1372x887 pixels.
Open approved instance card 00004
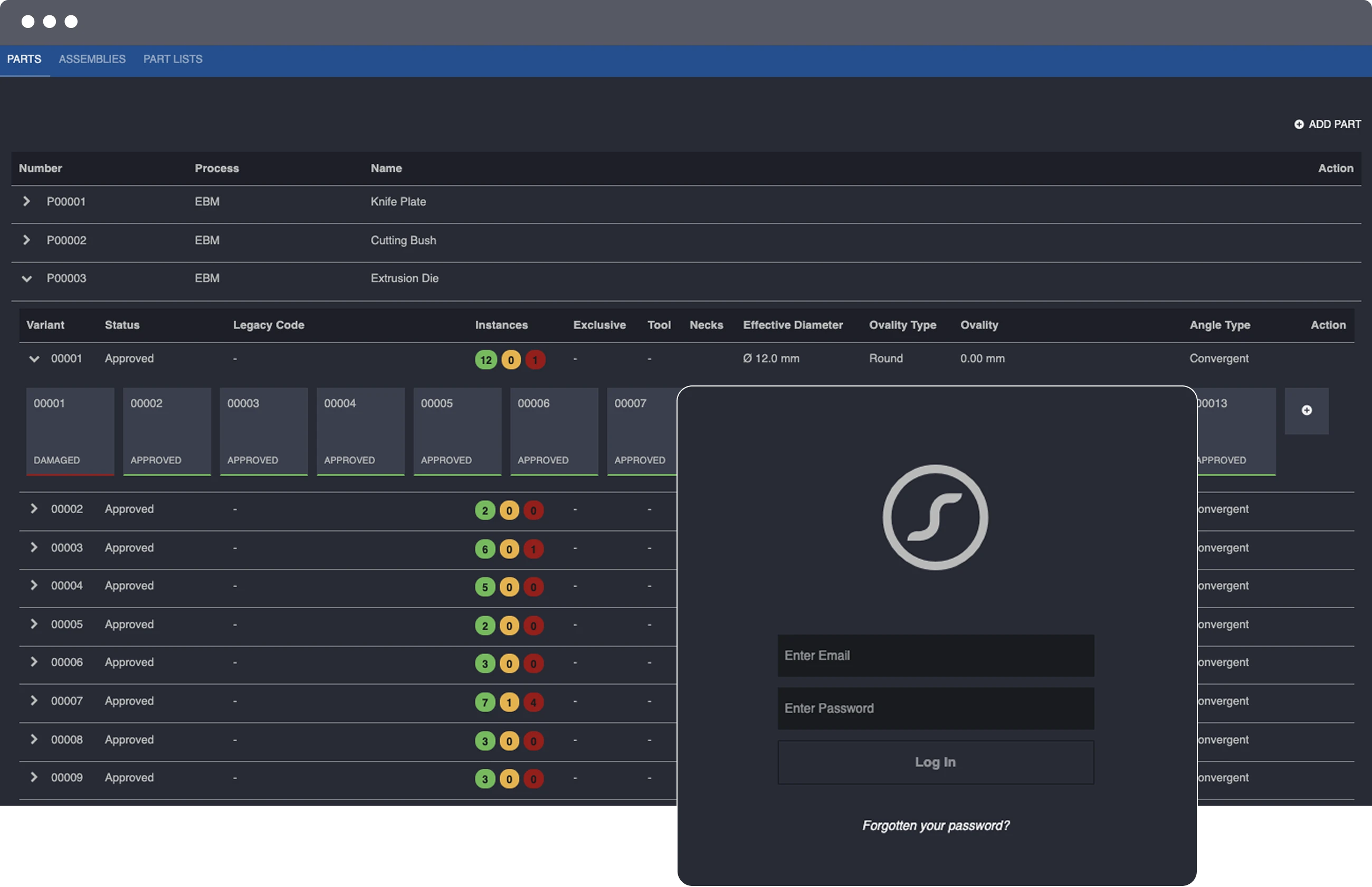pyautogui.click(x=360, y=431)
